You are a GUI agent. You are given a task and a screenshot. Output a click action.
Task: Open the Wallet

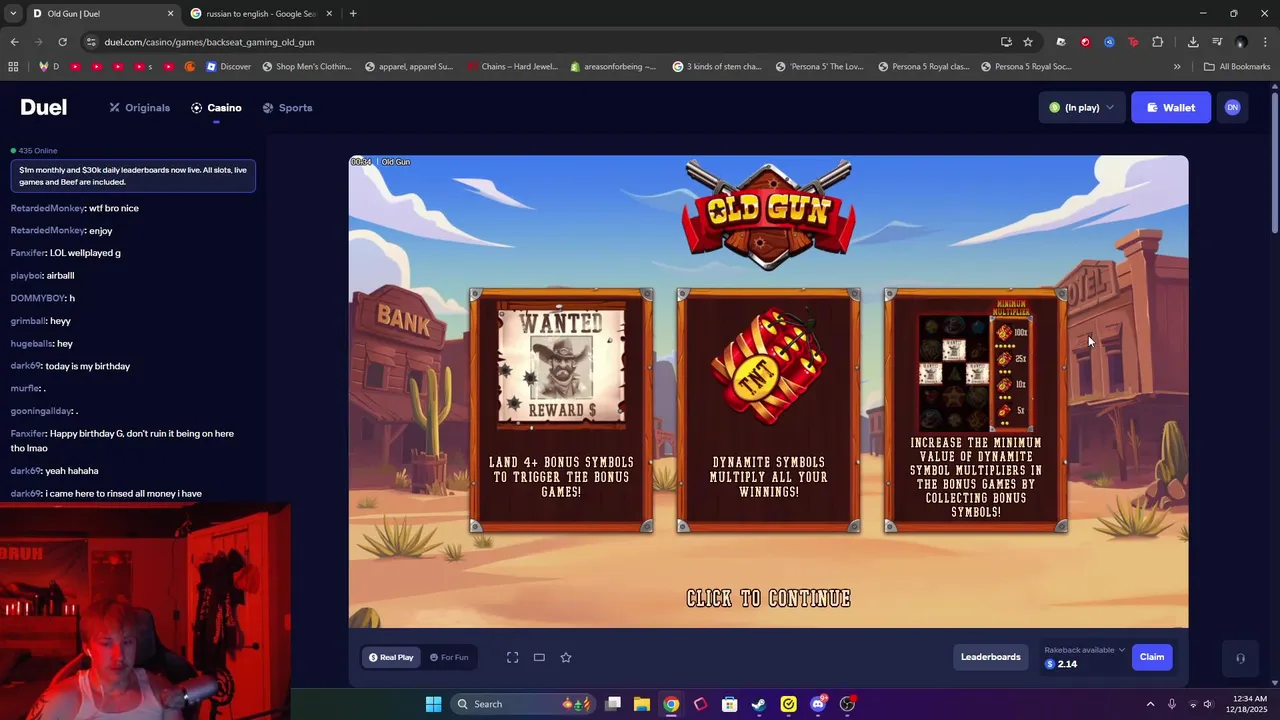coord(1170,108)
